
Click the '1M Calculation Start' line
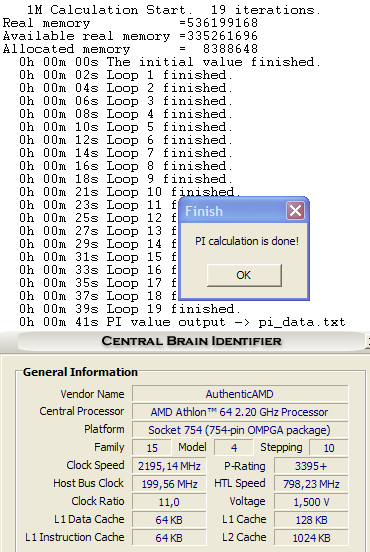click(x=174, y=10)
